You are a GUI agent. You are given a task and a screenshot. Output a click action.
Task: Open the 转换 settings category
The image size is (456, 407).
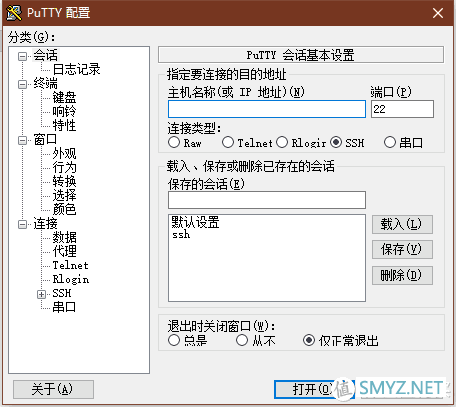coord(64,181)
